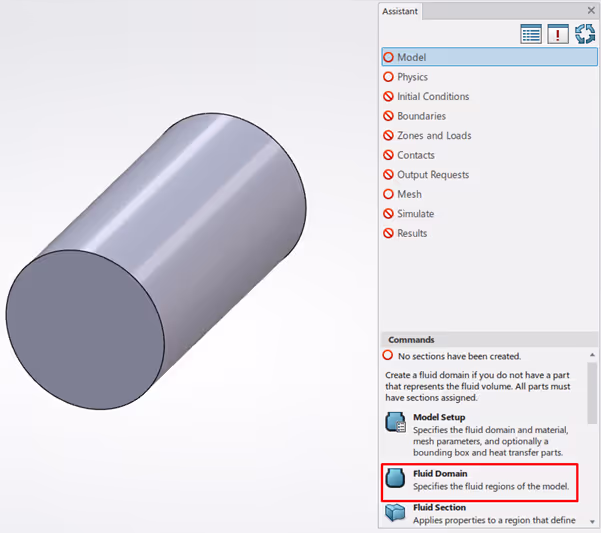
Task: Click the Physics step status circle
Action: [388, 77]
